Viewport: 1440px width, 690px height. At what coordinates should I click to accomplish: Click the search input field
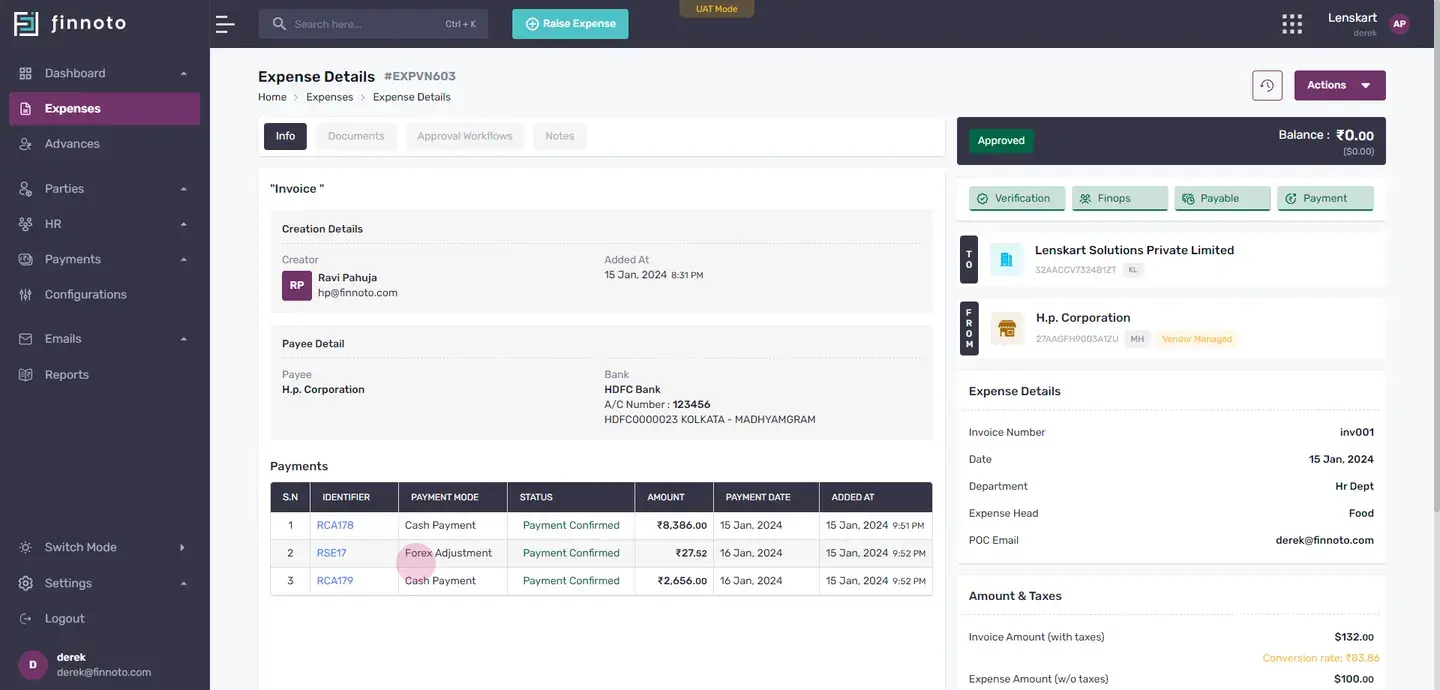point(373,24)
